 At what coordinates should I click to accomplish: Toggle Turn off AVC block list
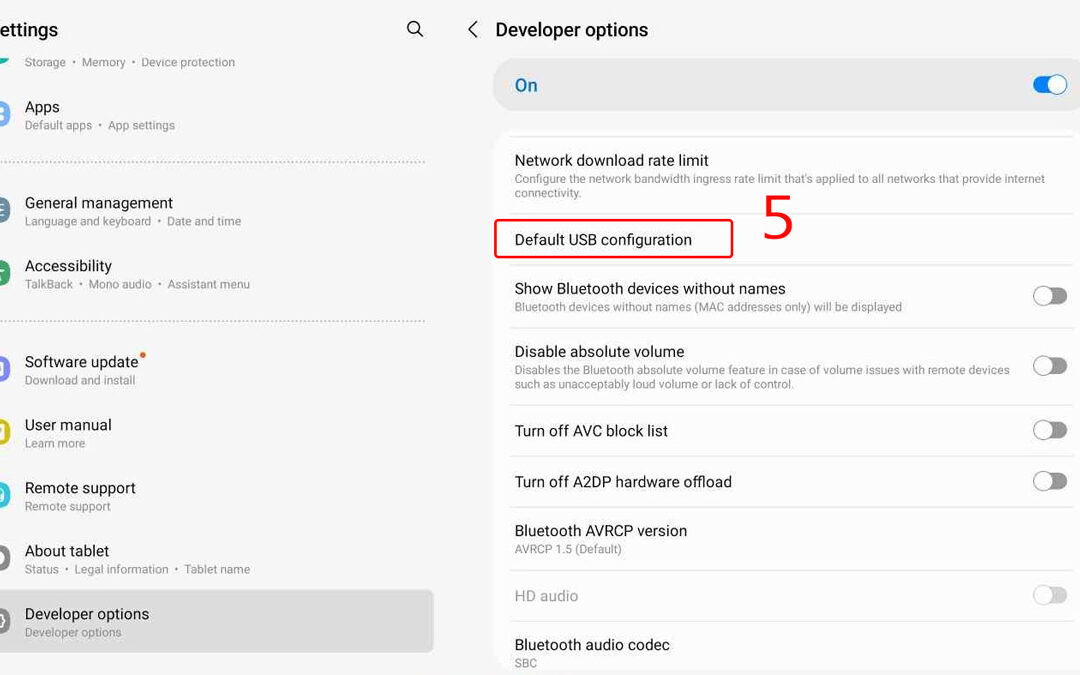pyautogui.click(x=1050, y=430)
